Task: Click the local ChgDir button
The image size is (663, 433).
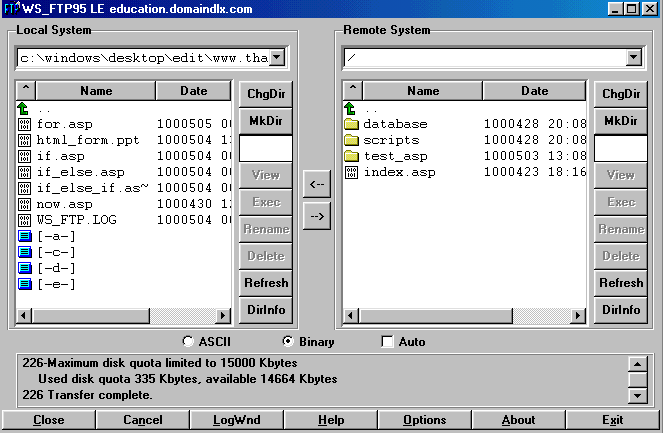Action: [266, 94]
